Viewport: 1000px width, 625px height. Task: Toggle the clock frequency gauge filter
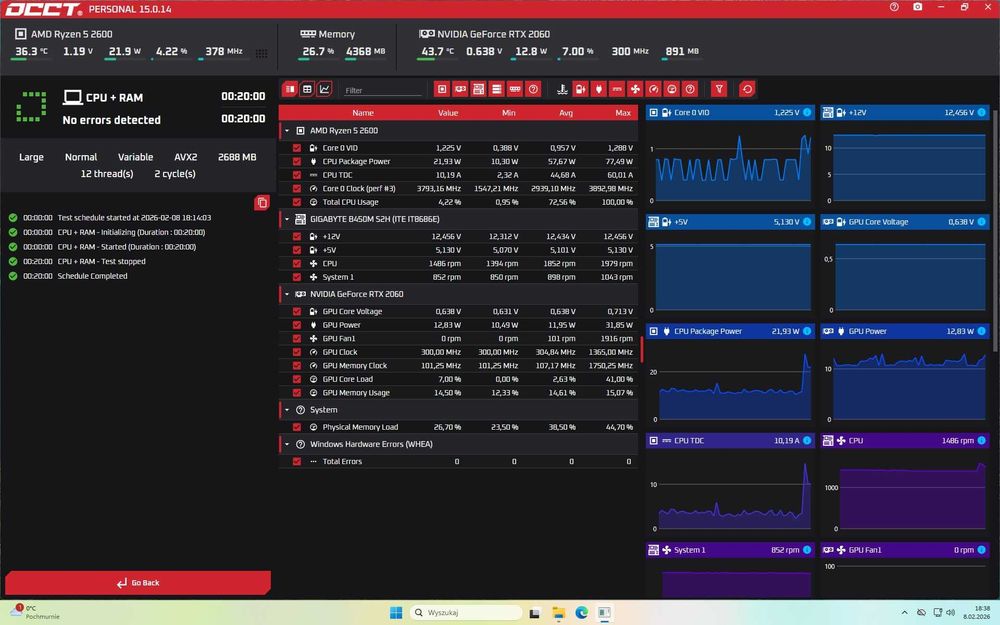(653, 89)
